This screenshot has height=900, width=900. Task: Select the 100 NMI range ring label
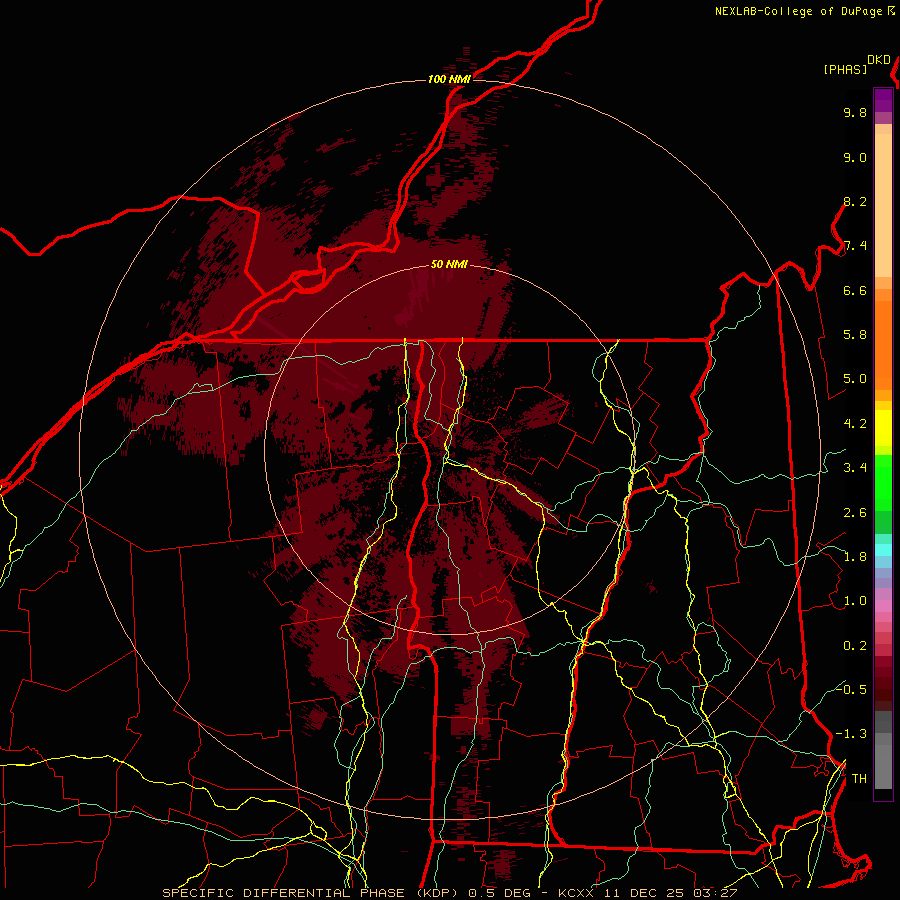449,79
